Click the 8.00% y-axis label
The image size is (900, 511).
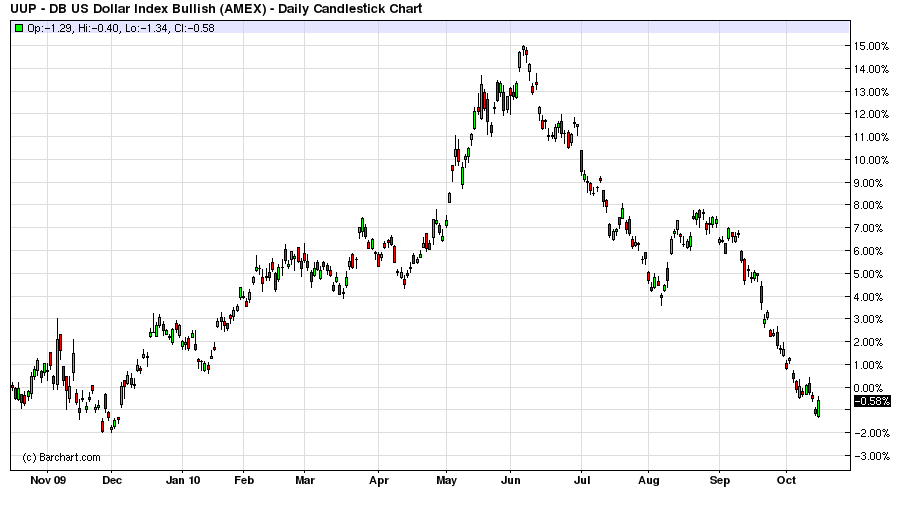[x=870, y=205]
